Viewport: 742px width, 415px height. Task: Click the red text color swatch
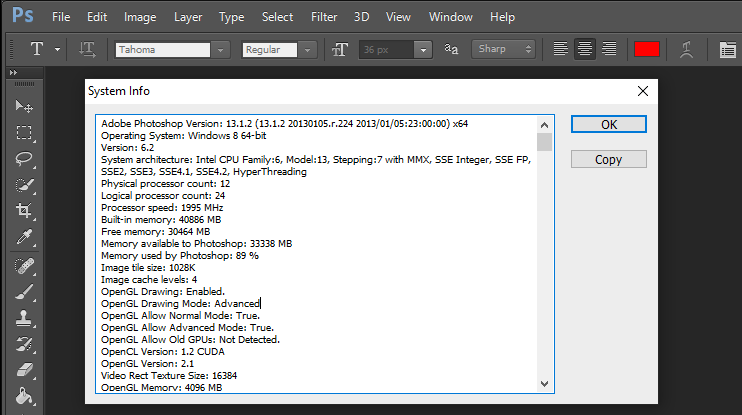[646, 49]
